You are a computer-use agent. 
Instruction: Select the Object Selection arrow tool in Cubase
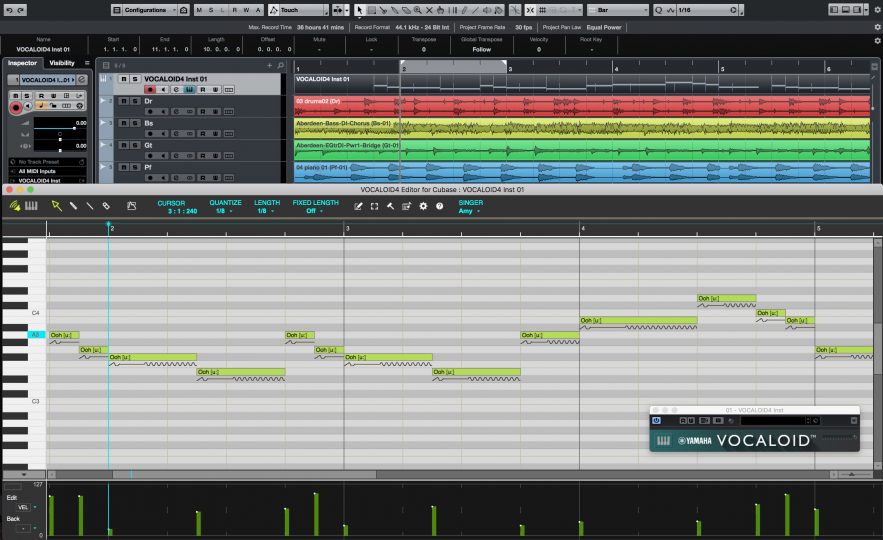coord(359,10)
